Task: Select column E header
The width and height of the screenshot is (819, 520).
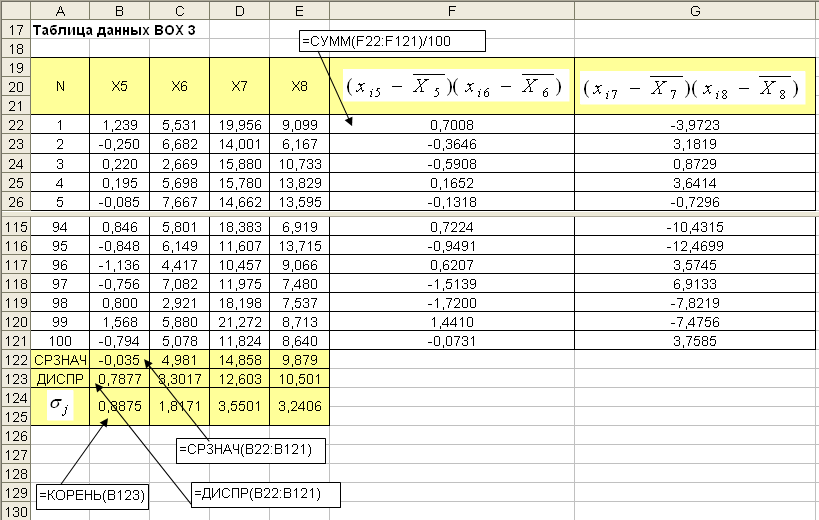Action: click(299, 10)
